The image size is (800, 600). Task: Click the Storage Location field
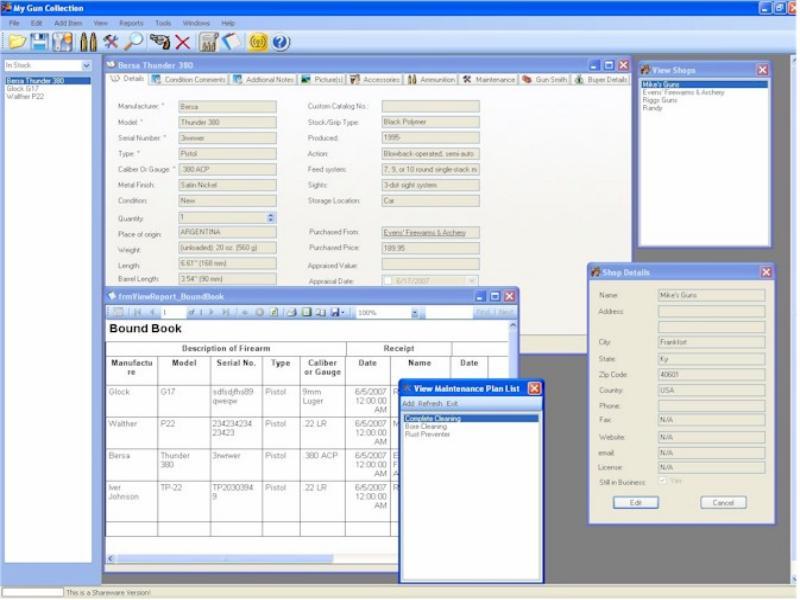(x=431, y=201)
